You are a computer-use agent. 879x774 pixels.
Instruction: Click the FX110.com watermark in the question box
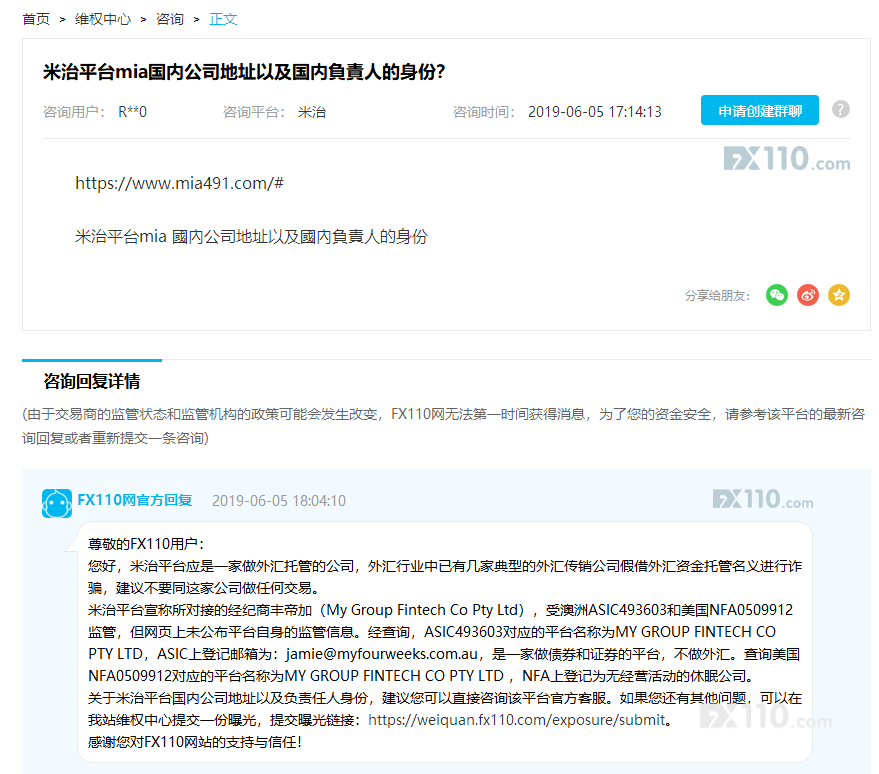click(787, 160)
